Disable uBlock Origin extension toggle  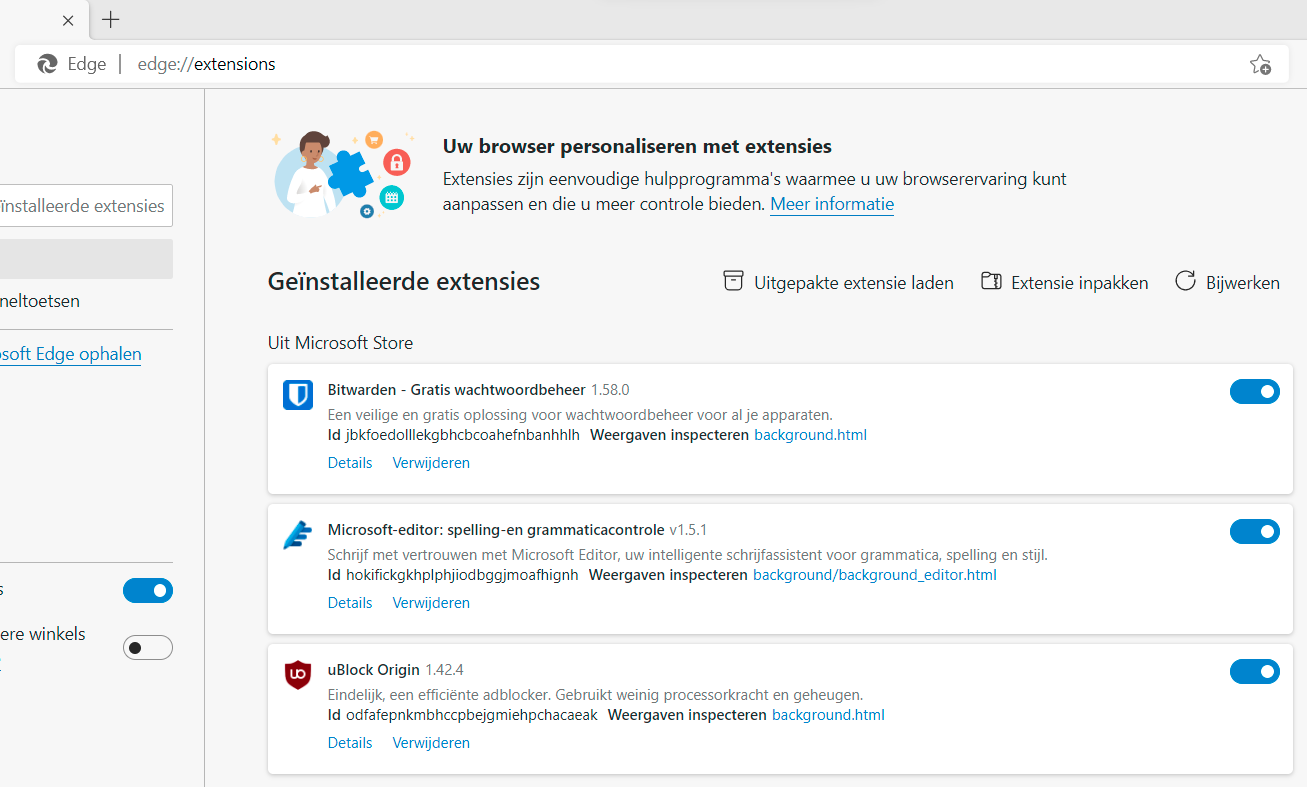[1254, 672]
